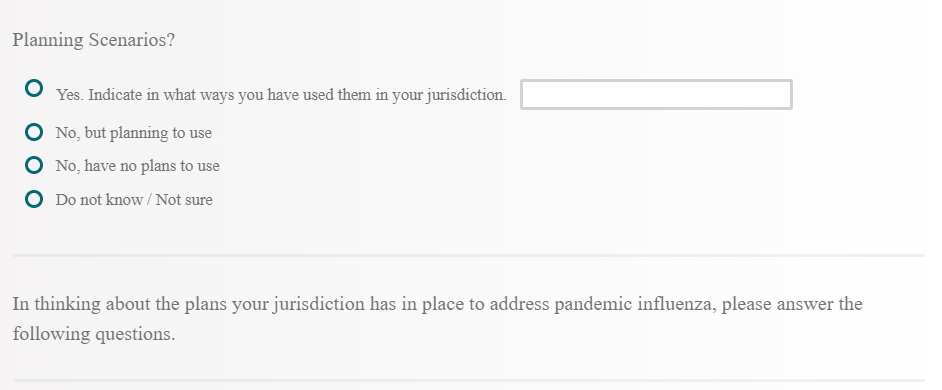Click the "Planning Scenarios?" question heading

(x=94, y=40)
